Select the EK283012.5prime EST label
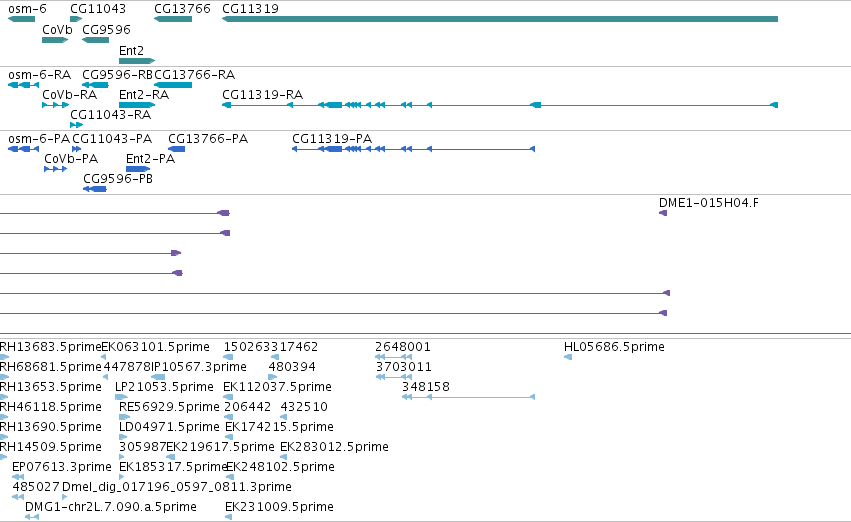The image size is (851, 522). (334, 447)
